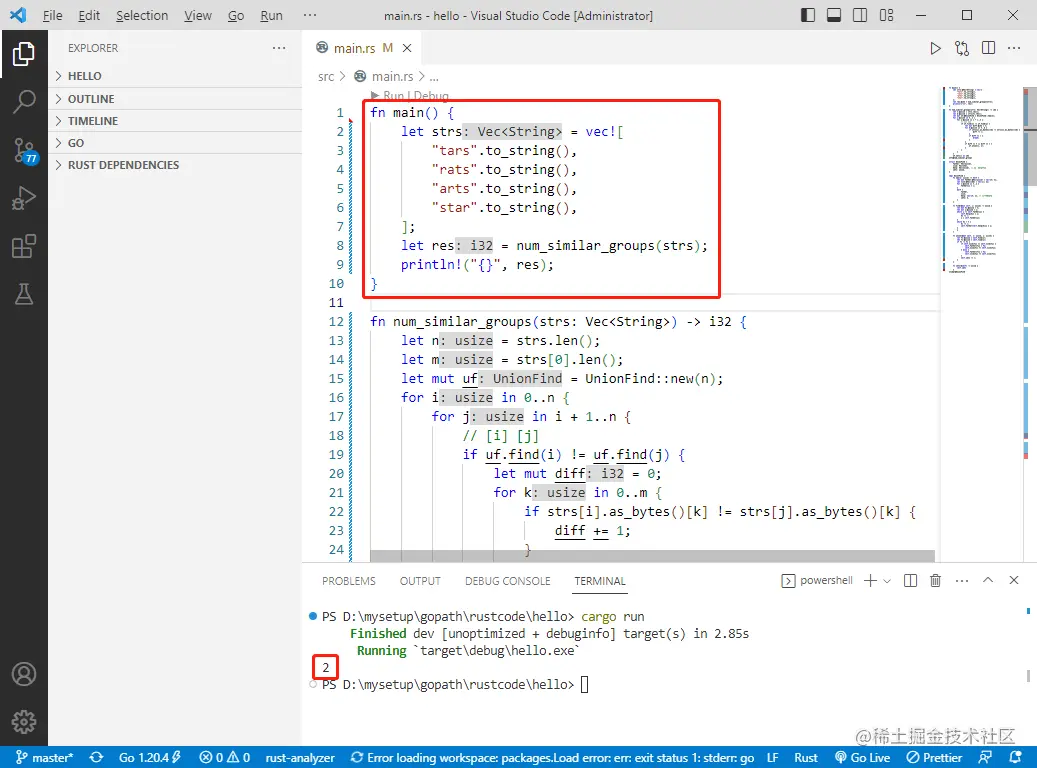Screen dimensions: 1037x768
Task: Open terminal panel more actions ellipsis
Action: [962, 581]
